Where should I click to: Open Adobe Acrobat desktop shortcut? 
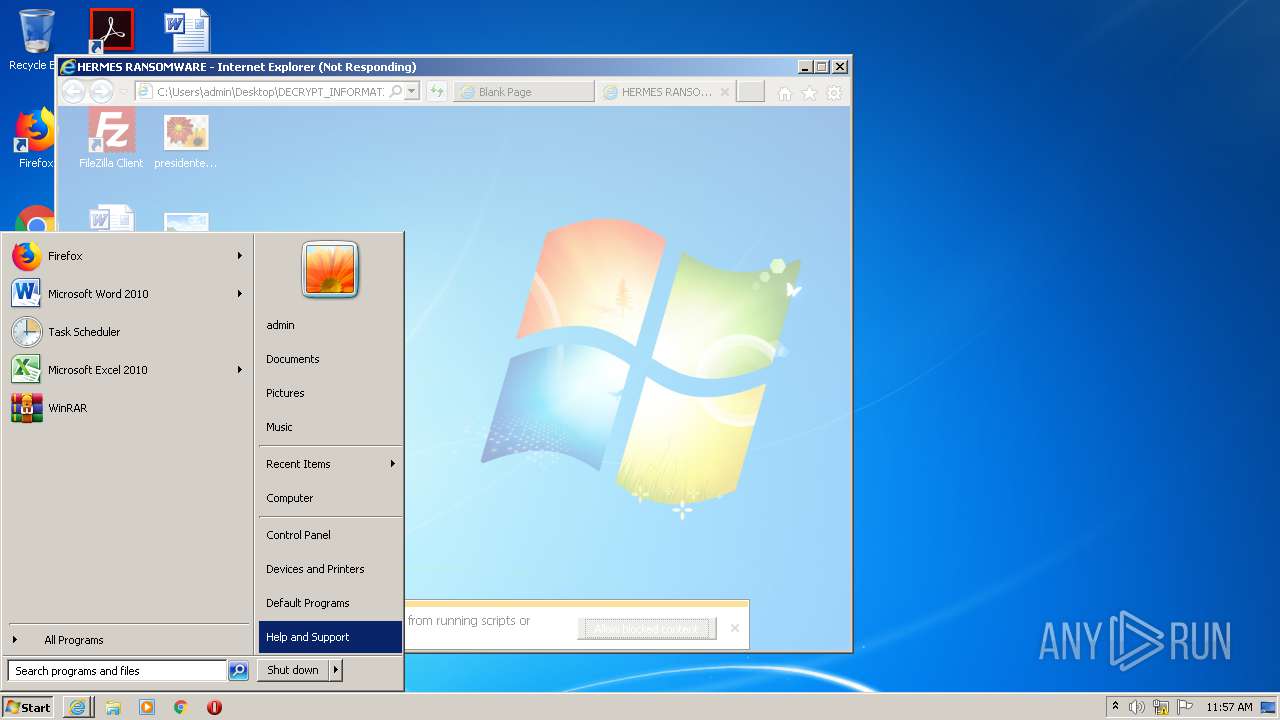111,30
